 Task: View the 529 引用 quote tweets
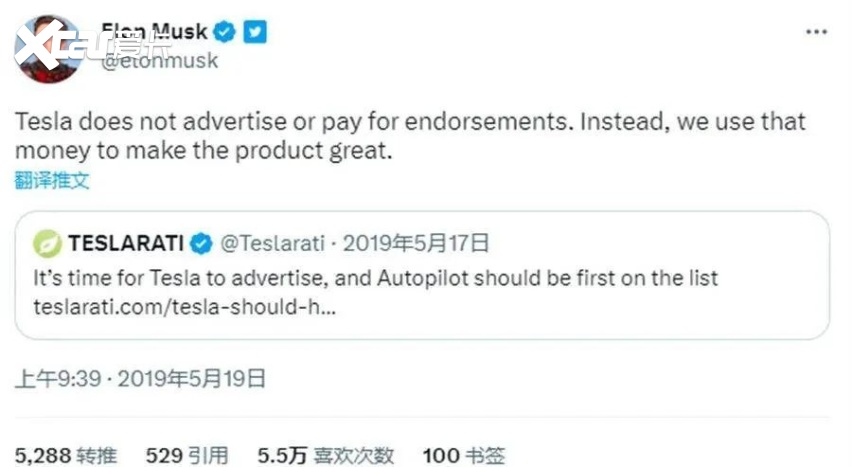pos(187,456)
